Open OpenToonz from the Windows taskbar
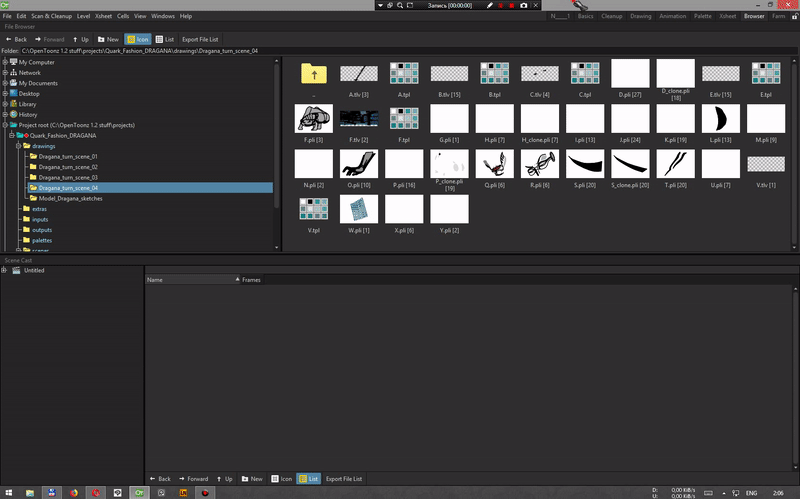800x499 pixels. coord(139,492)
